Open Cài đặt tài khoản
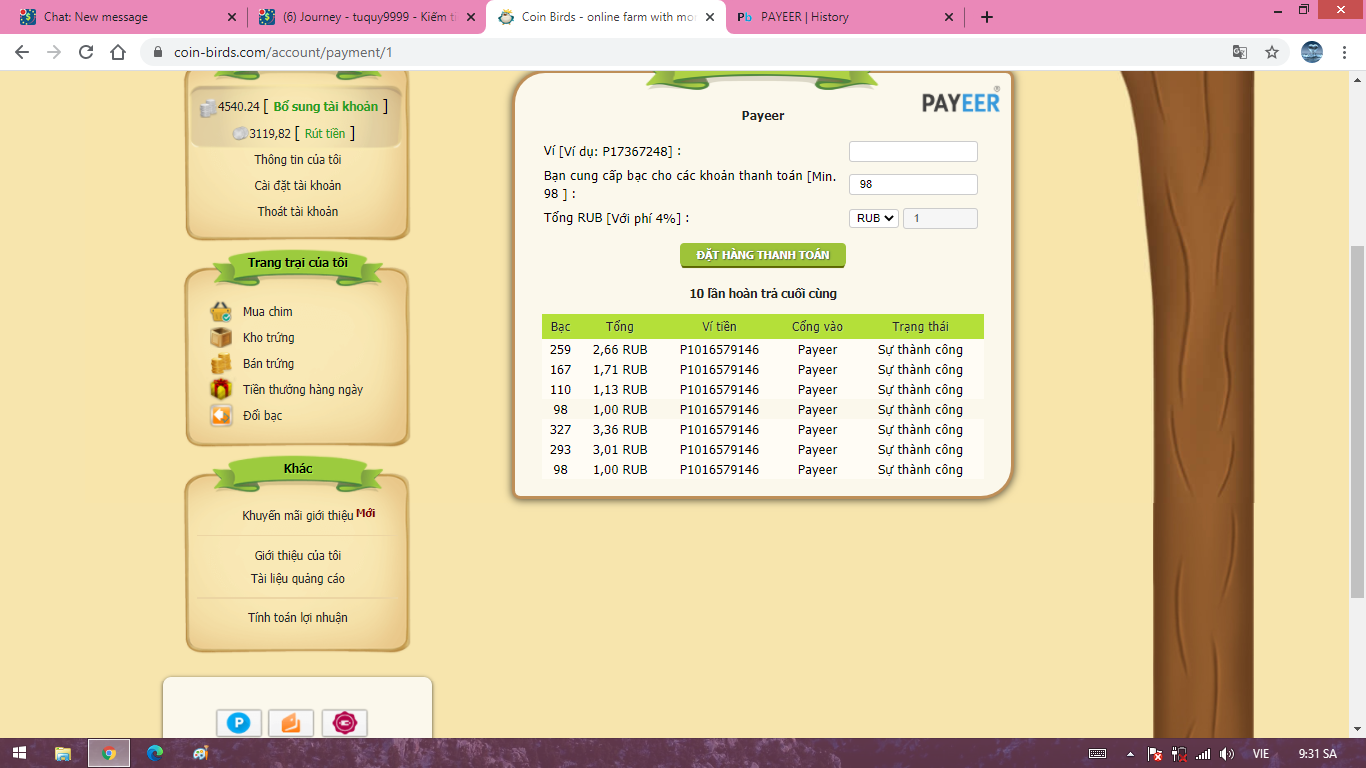Screen dimensions: 1366x768 [x=298, y=186]
